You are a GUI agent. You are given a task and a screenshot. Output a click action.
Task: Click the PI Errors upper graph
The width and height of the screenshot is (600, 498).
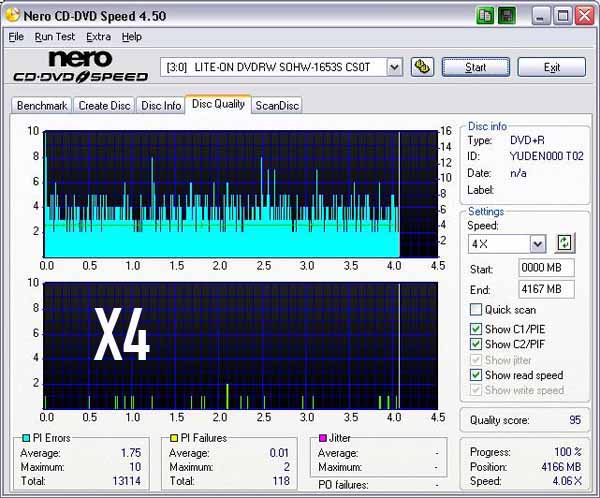[241, 194]
